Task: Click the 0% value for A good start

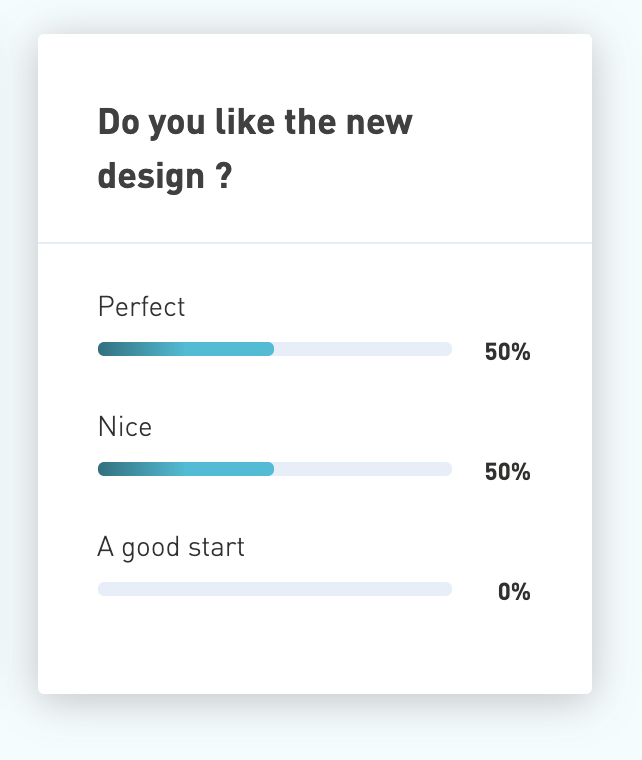Action: click(514, 592)
